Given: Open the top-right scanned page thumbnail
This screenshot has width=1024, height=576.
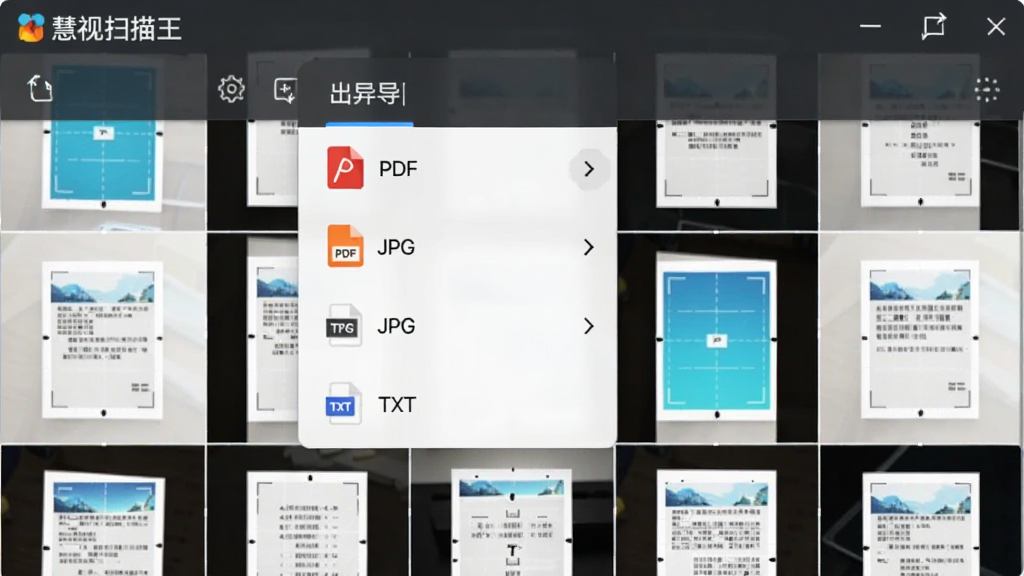Looking at the screenshot, I should (920, 131).
